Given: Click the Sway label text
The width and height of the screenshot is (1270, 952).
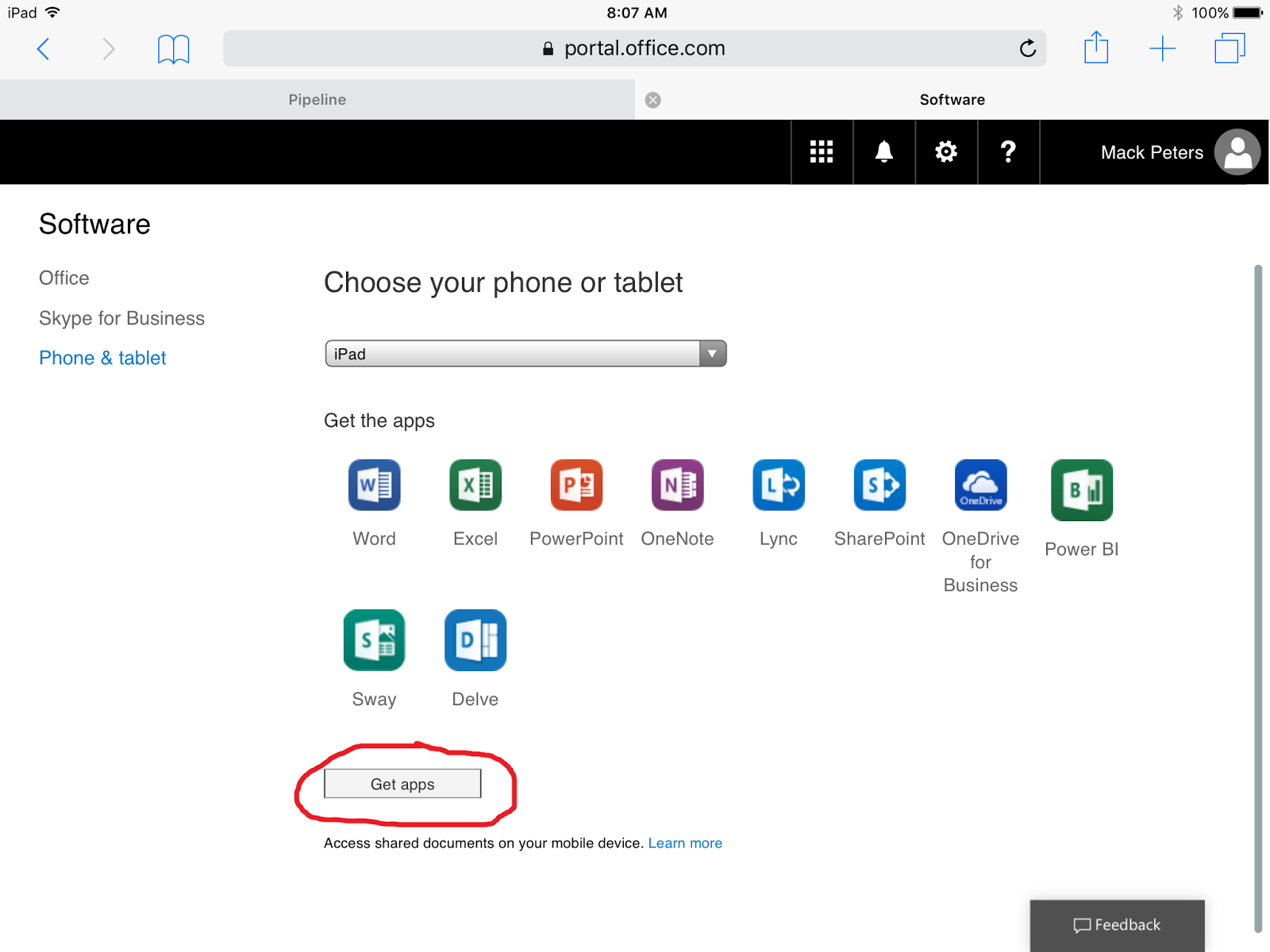Looking at the screenshot, I should click(x=374, y=699).
